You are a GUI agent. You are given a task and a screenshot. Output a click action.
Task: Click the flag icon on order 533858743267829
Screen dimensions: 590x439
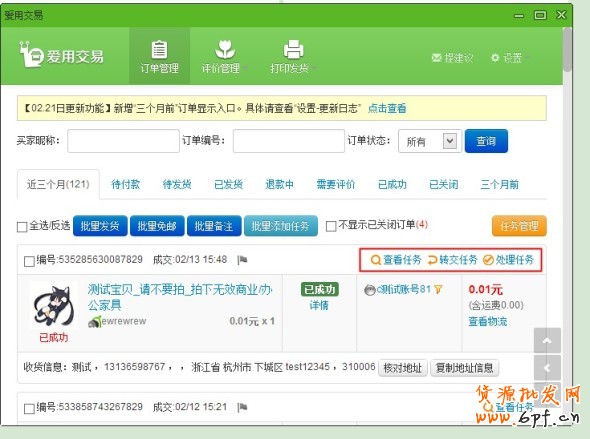click(x=242, y=407)
